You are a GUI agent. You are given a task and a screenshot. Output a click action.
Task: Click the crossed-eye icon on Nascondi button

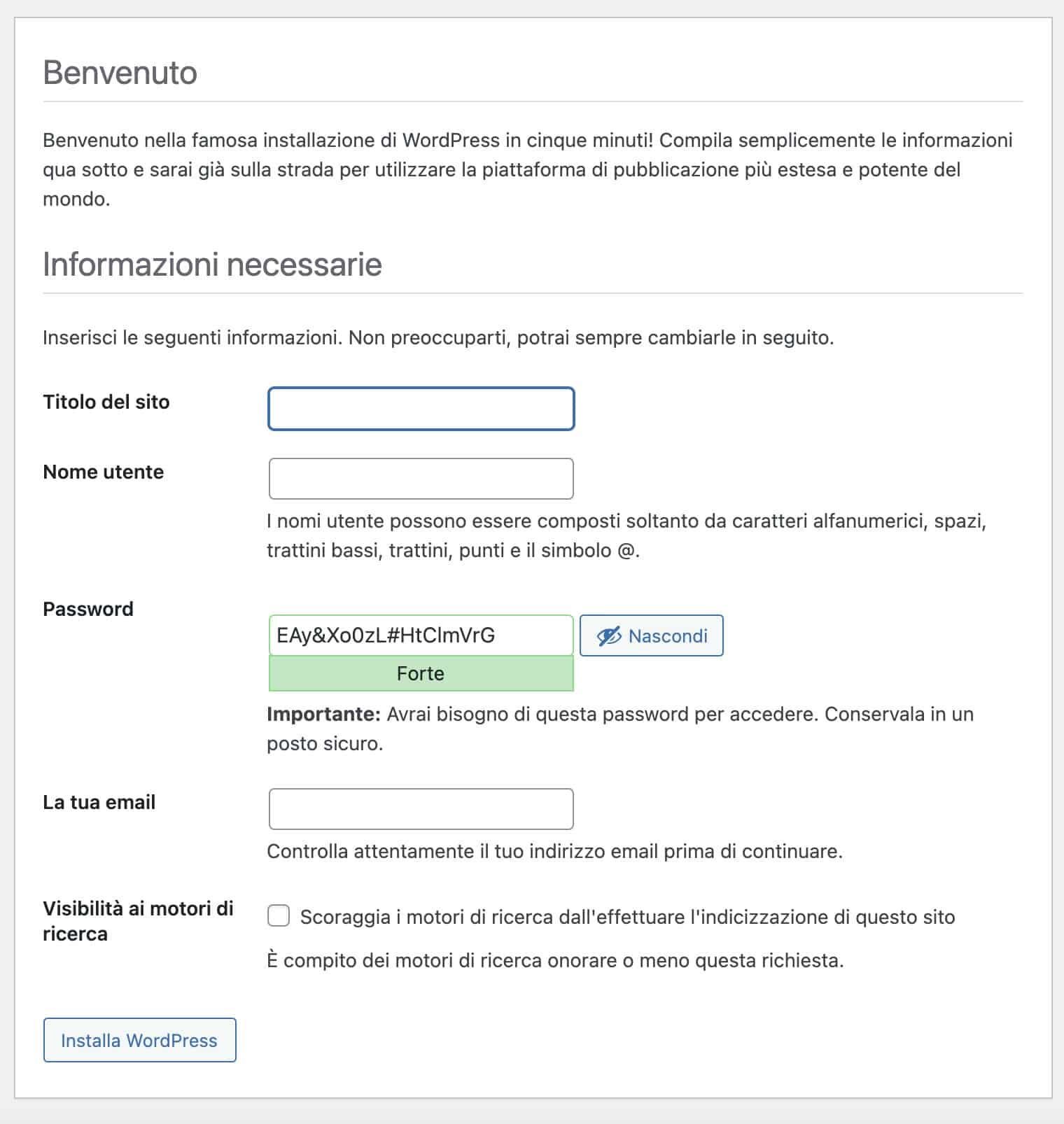608,636
